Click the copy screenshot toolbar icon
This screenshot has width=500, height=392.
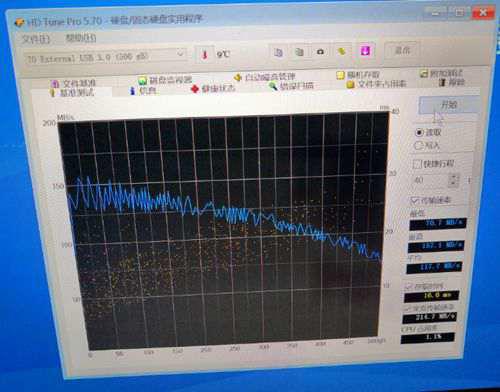(299, 52)
